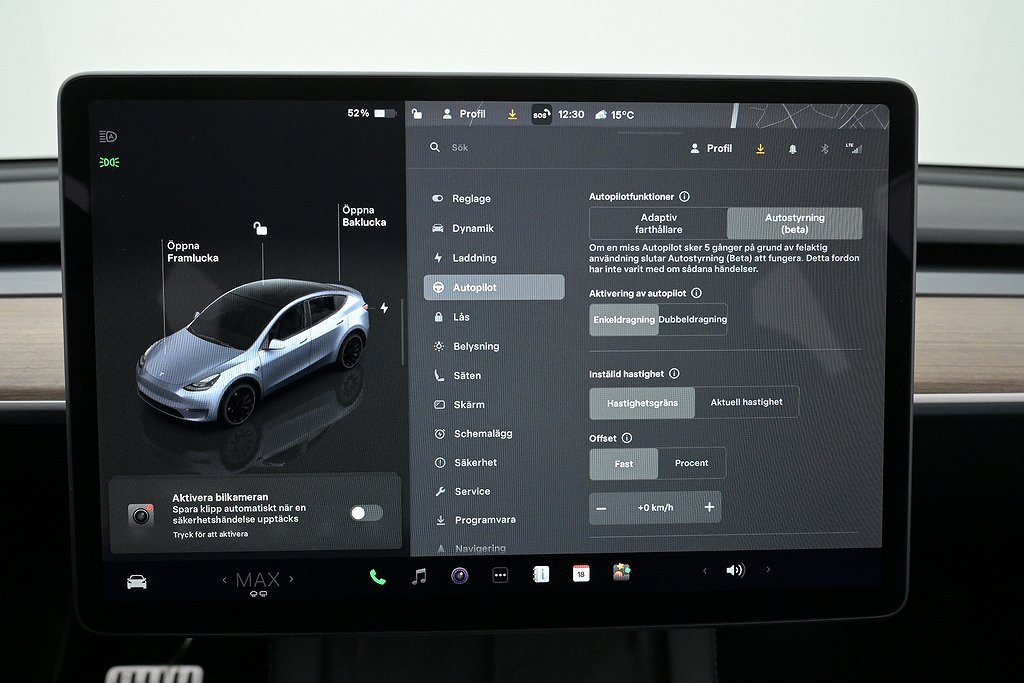Open the more apps ellipsis icon

[500, 575]
